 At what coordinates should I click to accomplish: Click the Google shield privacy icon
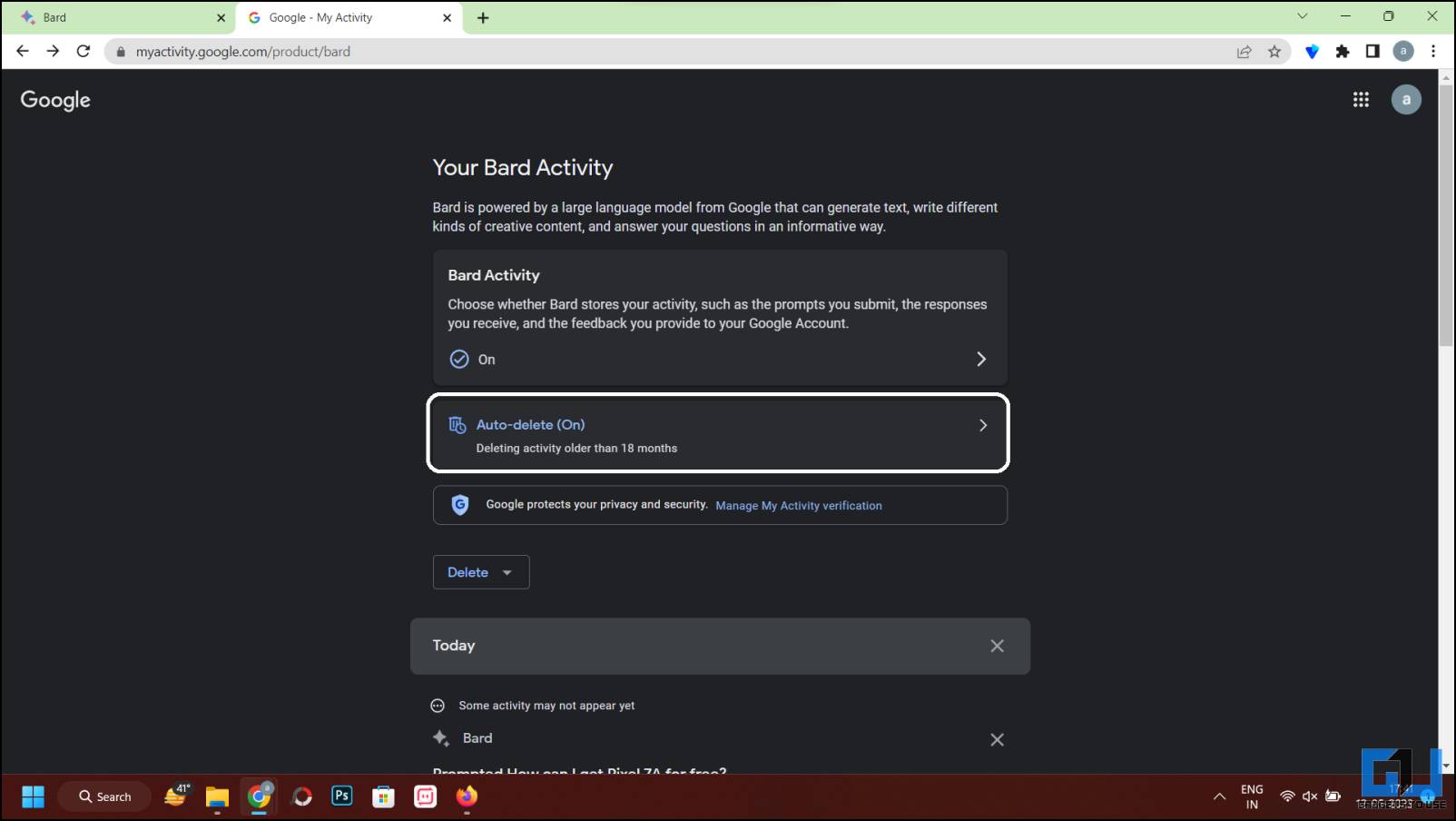(460, 505)
